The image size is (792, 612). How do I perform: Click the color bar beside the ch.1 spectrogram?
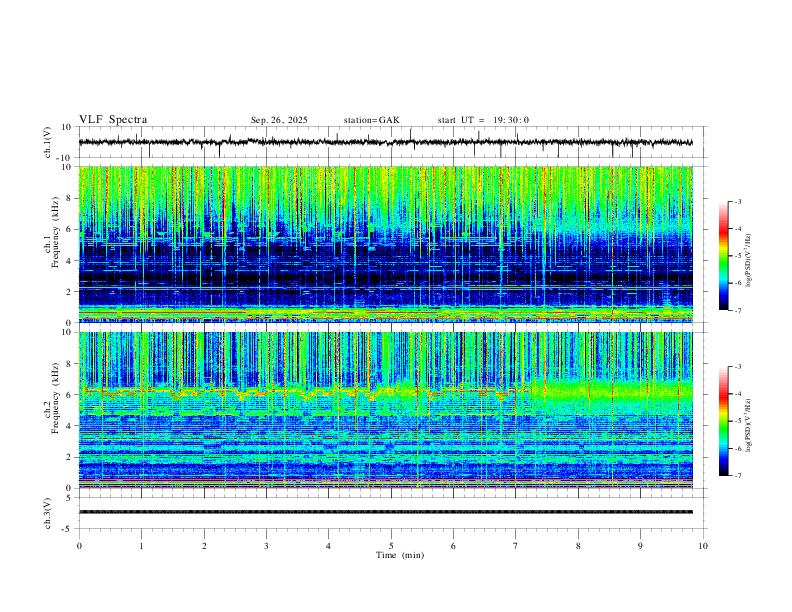[723, 256]
